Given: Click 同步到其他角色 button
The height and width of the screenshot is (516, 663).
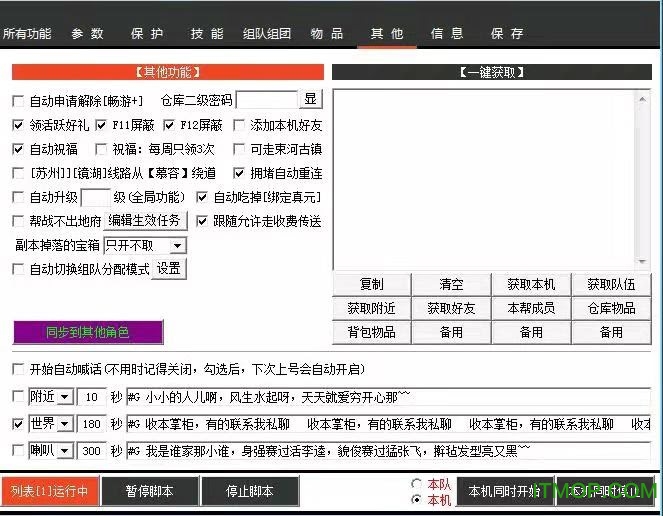Looking at the screenshot, I should 88,332.
